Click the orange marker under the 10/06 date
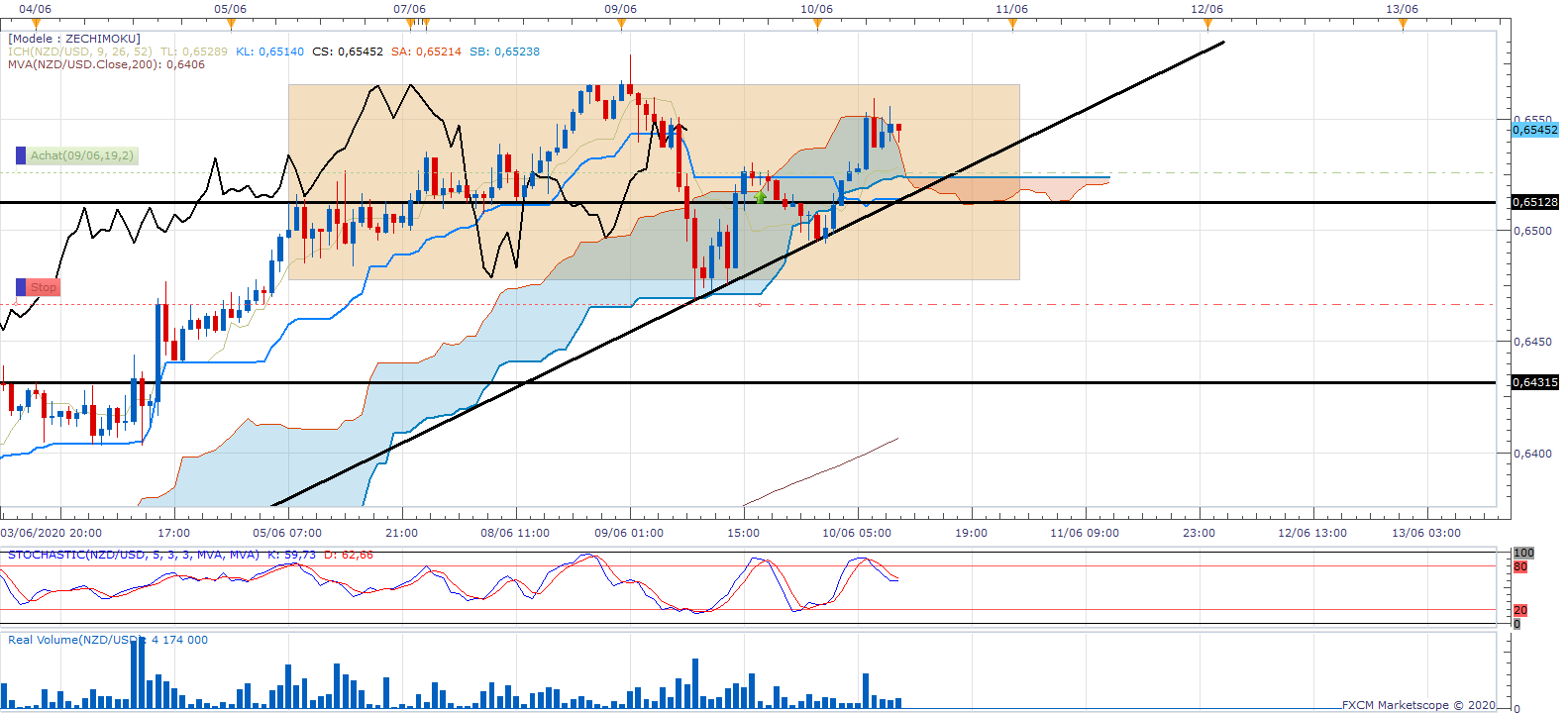The height and width of the screenshot is (713, 1568). (817, 24)
